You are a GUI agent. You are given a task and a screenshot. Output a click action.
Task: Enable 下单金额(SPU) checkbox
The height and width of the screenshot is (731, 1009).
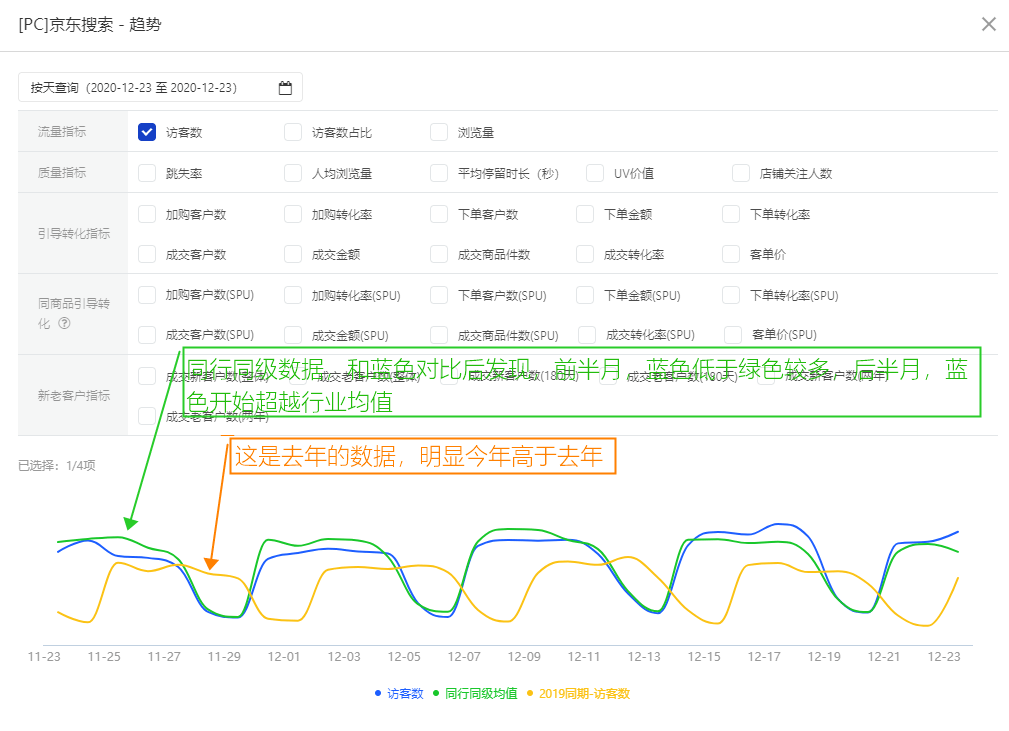(x=585, y=295)
